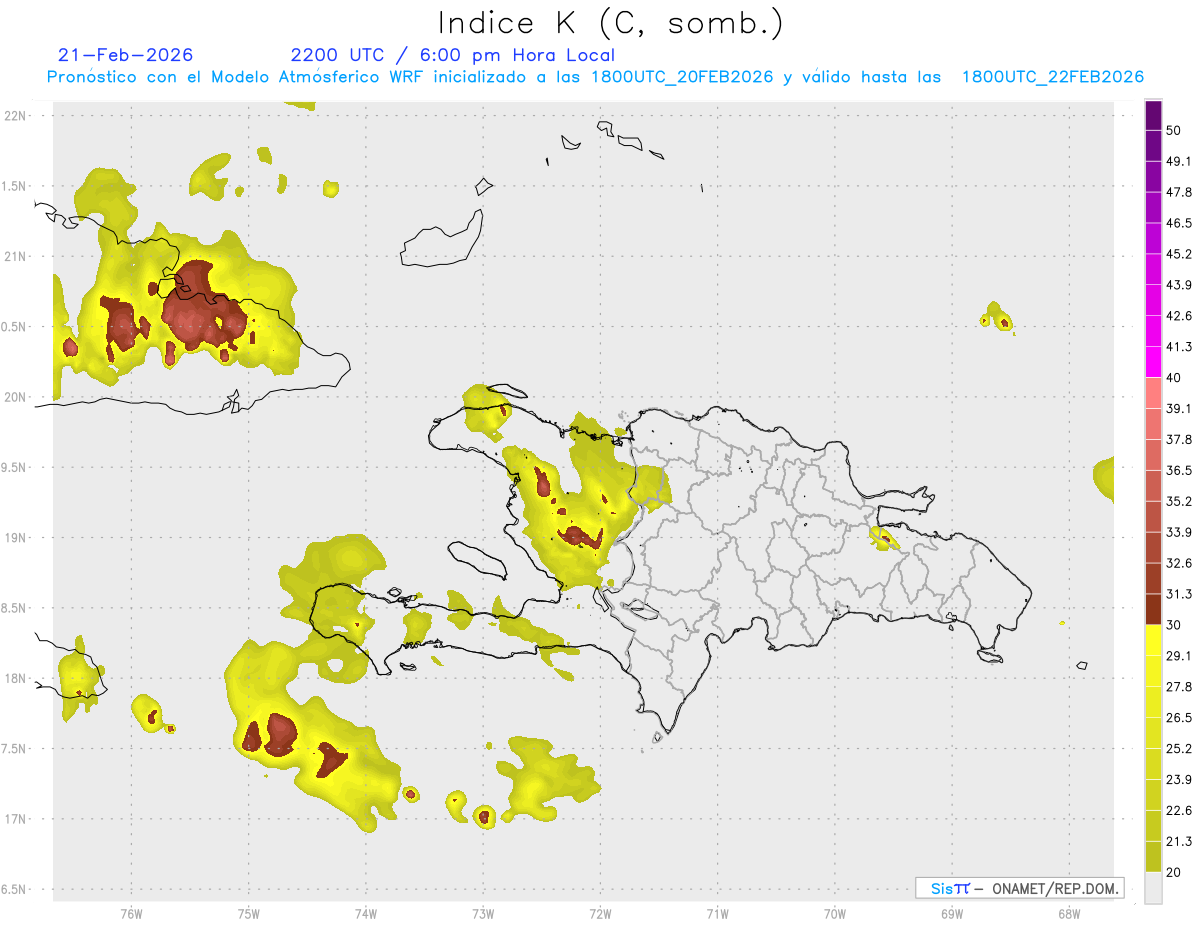Screen dimensions: 1200x927
Task: Click the "74W" longitude label
Action: [366, 914]
